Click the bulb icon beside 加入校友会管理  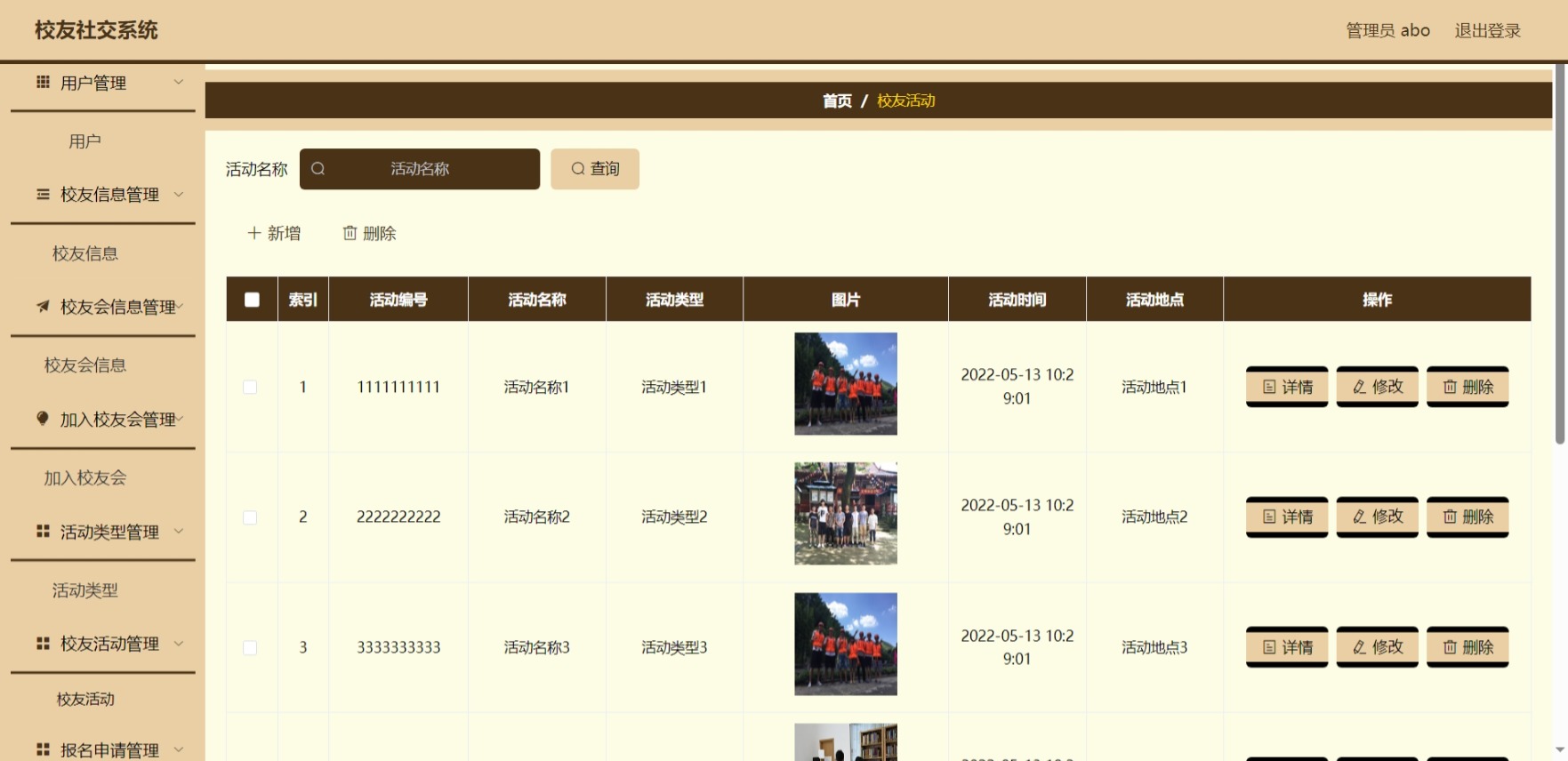click(43, 419)
